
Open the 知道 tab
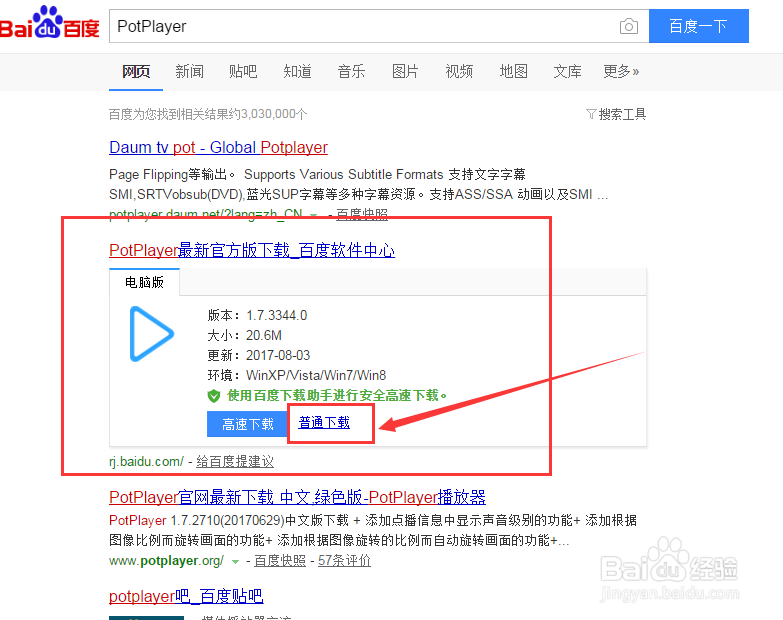tap(297, 71)
